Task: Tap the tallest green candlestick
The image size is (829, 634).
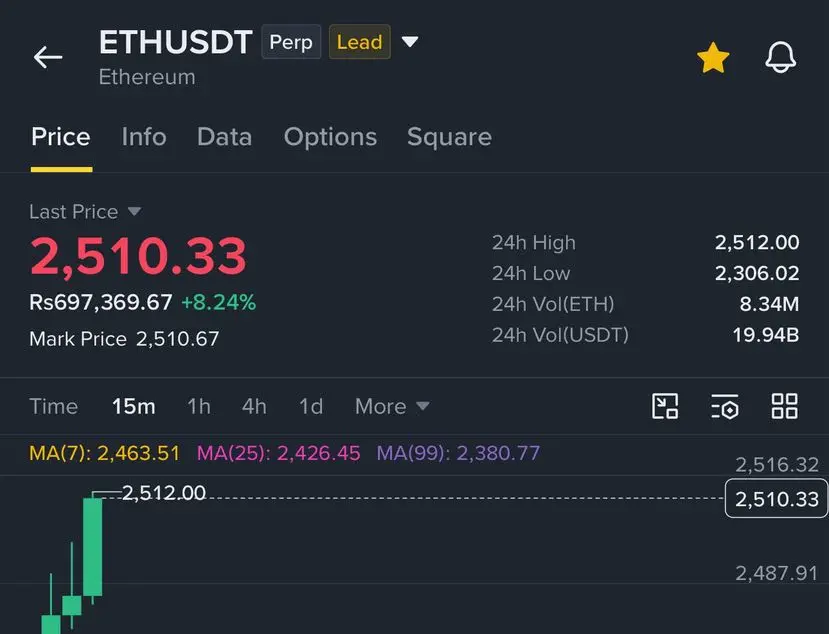Action: click(93, 547)
